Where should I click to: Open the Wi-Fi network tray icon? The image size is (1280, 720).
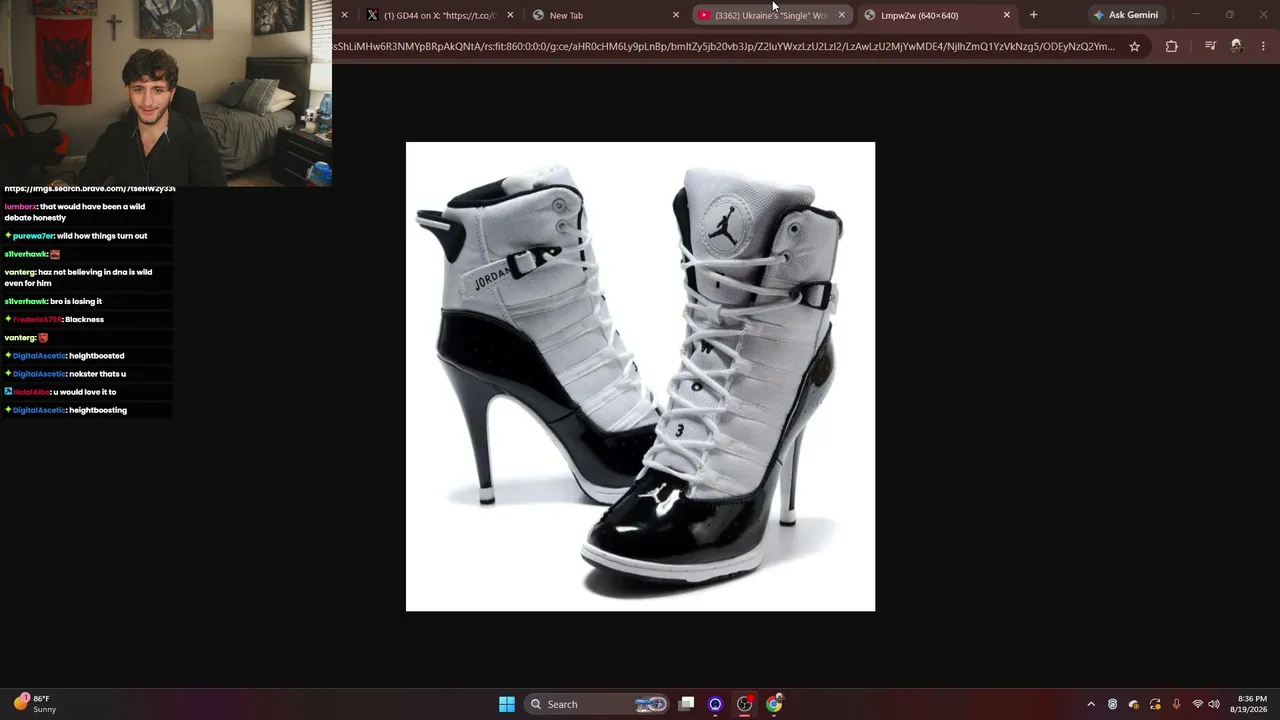1198,704
